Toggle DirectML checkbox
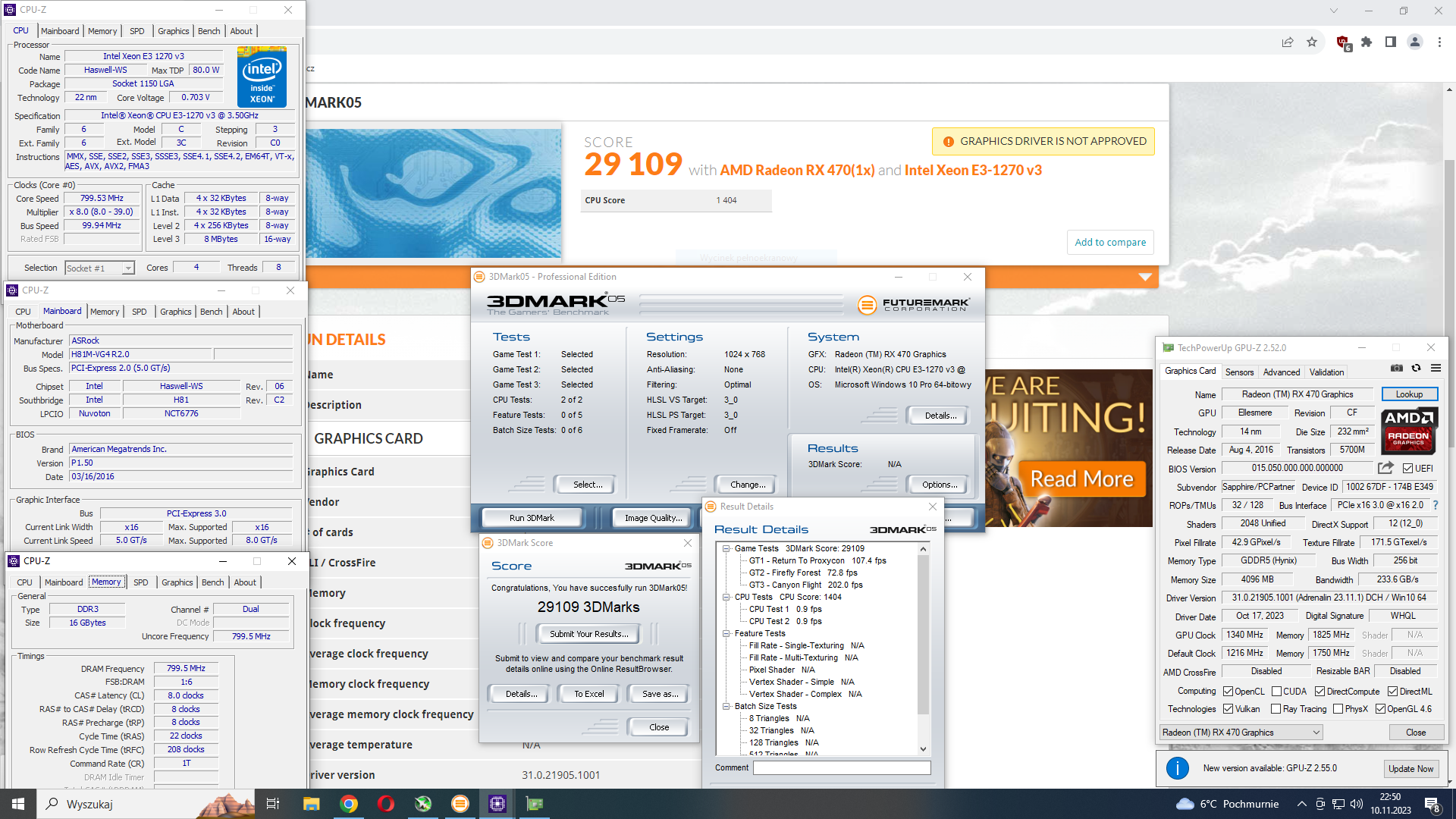Image resolution: width=1456 pixels, height=819 pixels. [1392, 691]
